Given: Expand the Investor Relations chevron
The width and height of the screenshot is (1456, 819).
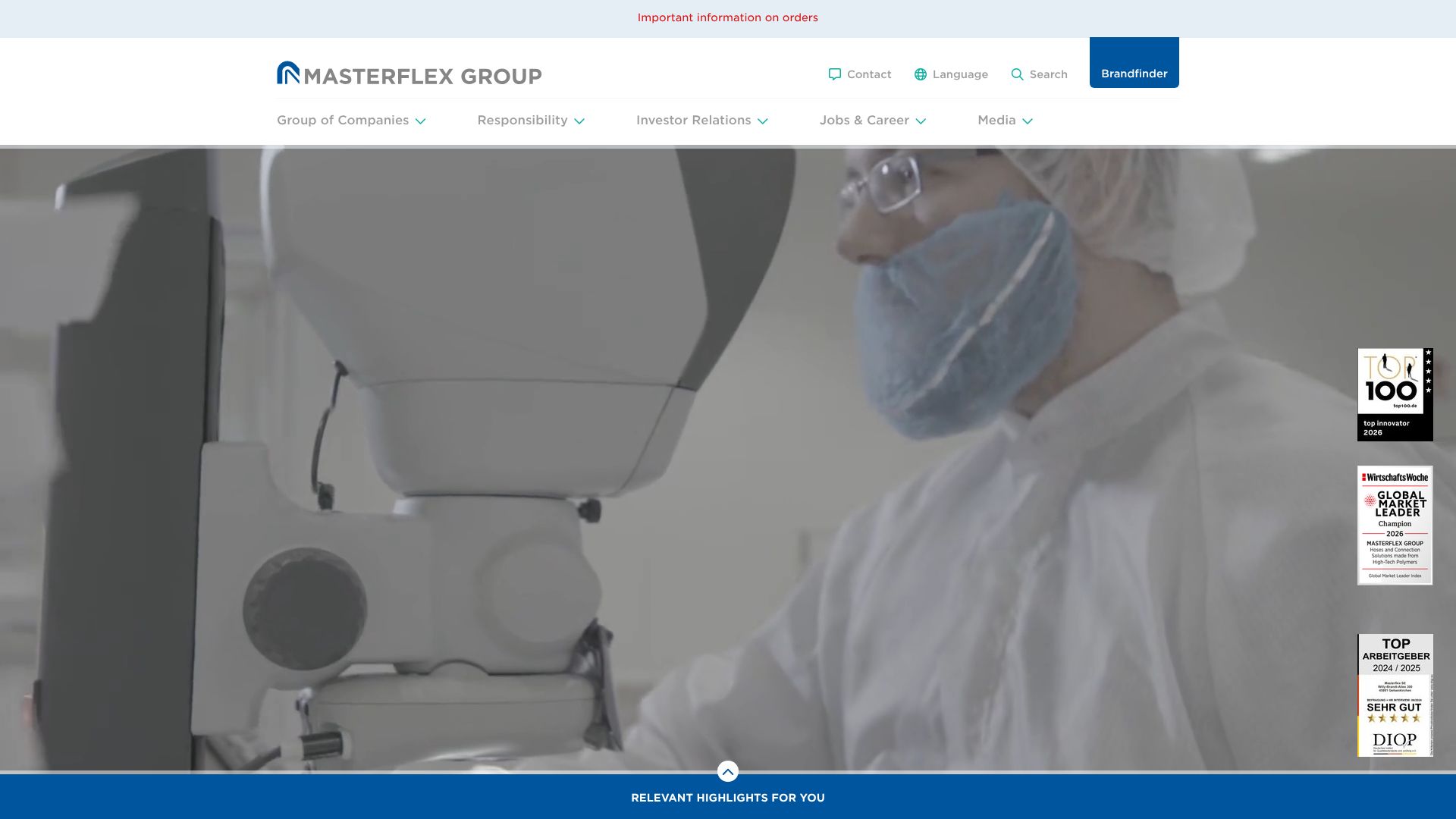Looking at the screenshot, I should click(x=763, y=121).
